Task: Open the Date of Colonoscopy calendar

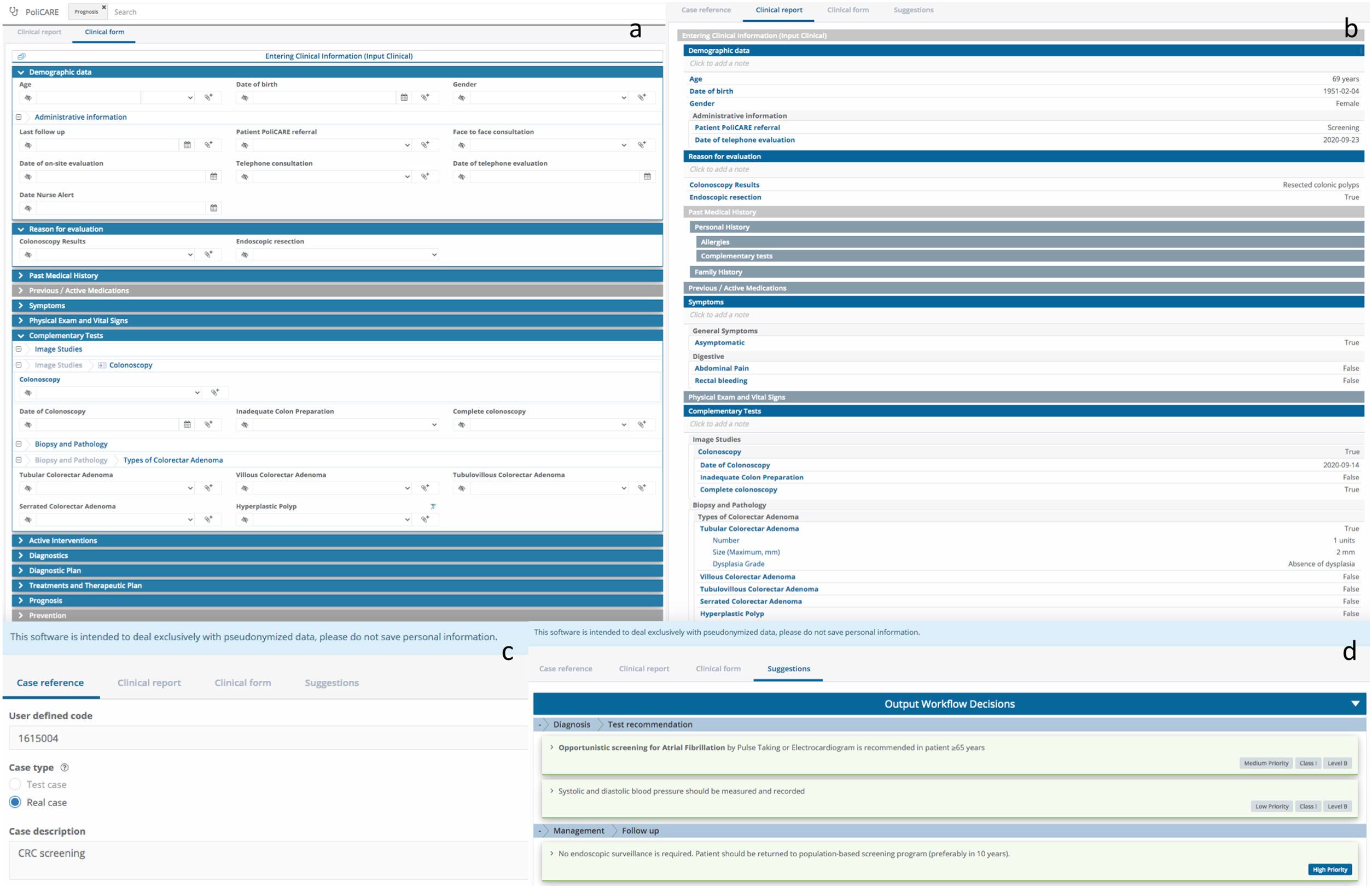Action: coord(187,425)
